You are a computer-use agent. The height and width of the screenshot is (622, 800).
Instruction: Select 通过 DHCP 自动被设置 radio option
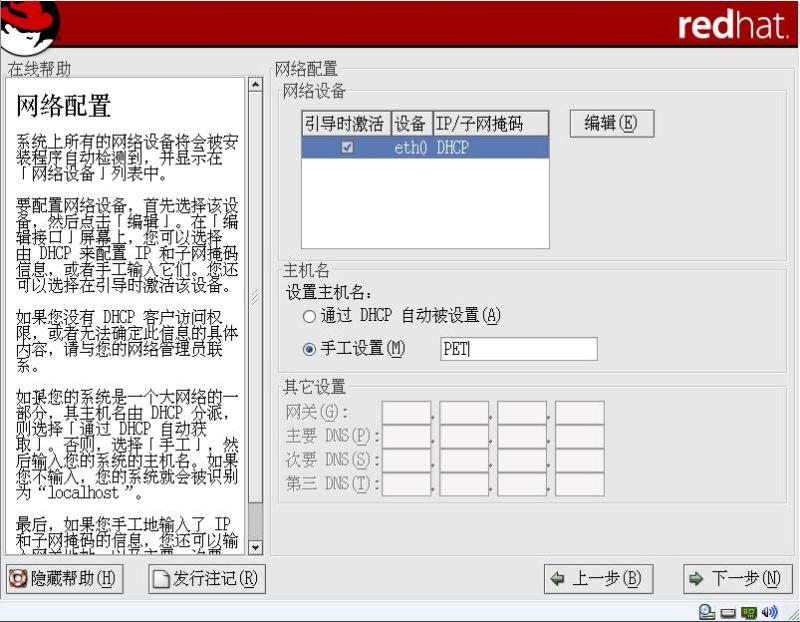point(309,316)
